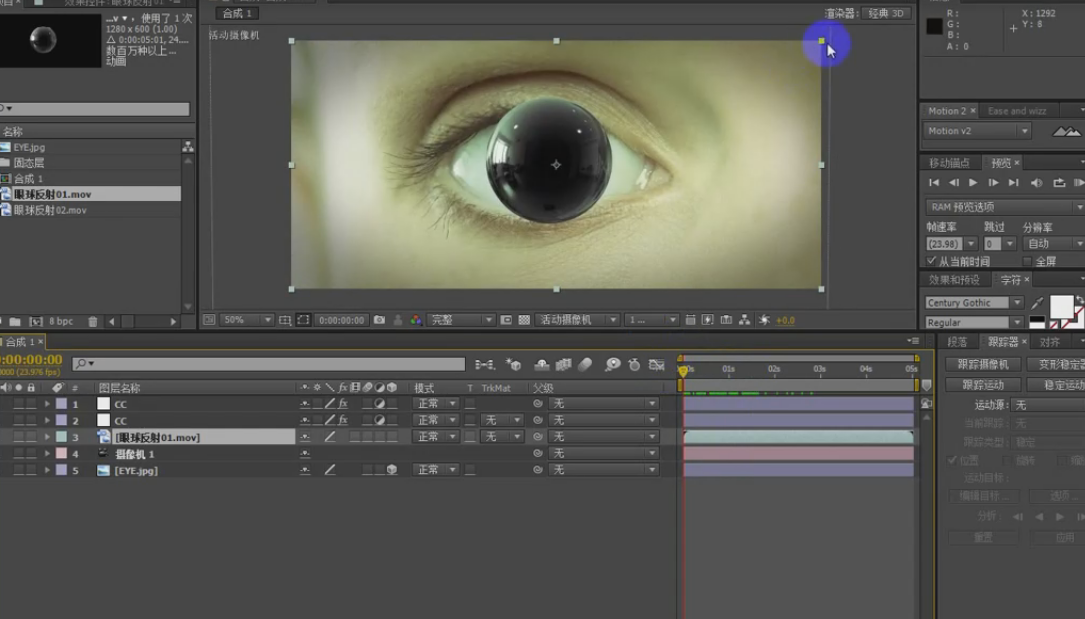
Task: Open the 活动摄像机 3D view dropdown
Action: tap(577, 320)
